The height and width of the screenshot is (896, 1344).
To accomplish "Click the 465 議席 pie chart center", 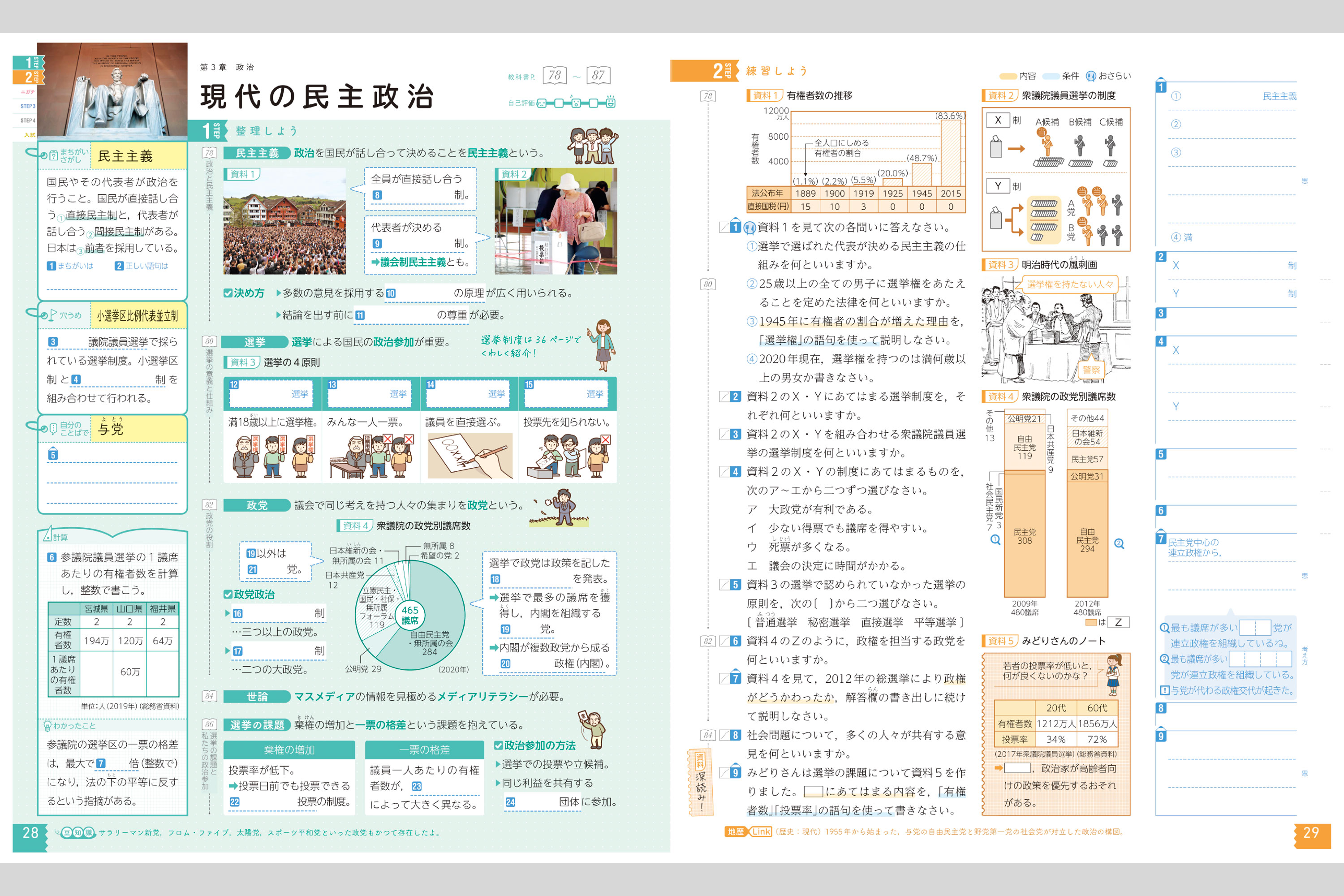I will (410, 615).
